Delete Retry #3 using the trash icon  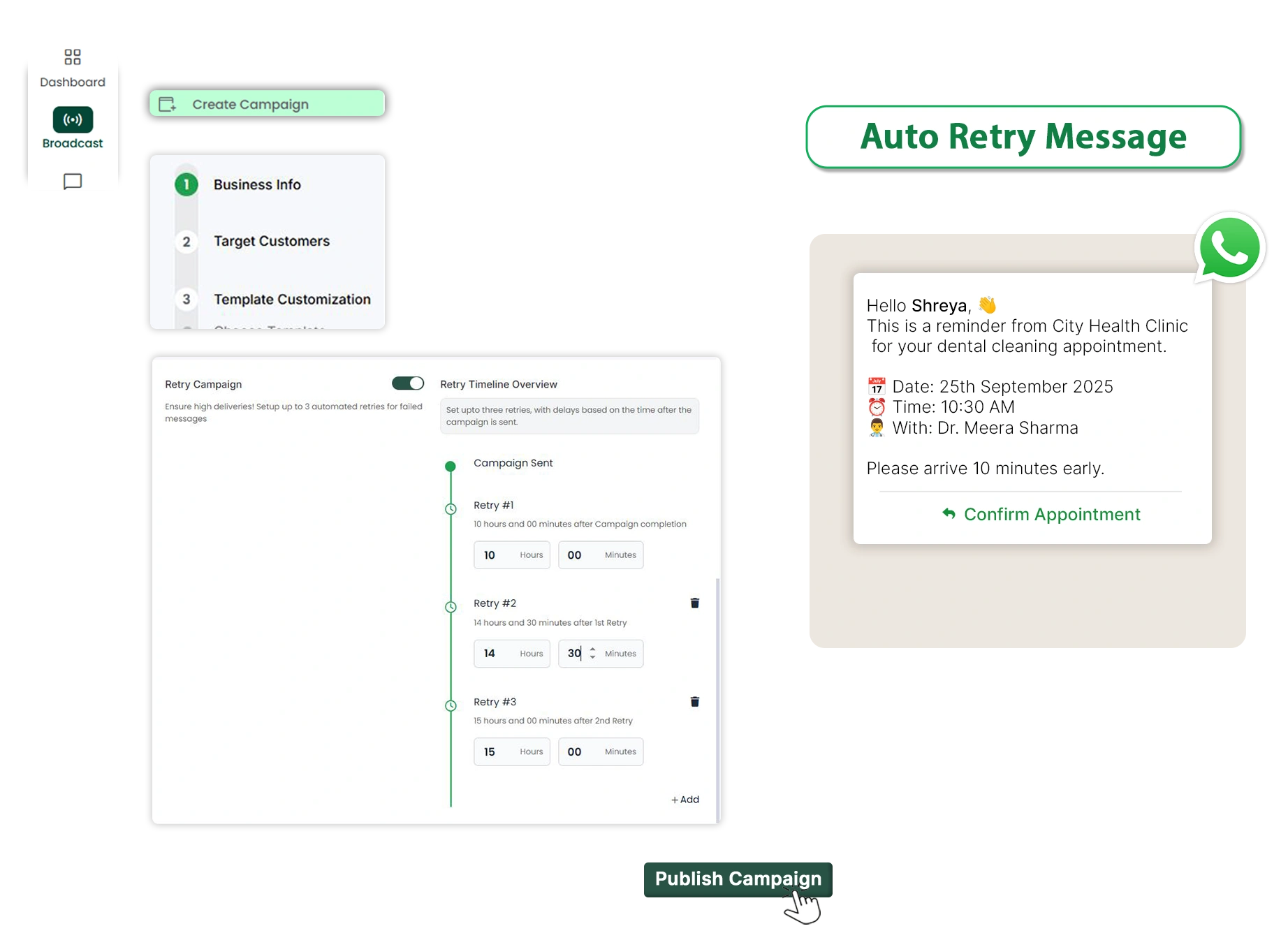(694, 701)
